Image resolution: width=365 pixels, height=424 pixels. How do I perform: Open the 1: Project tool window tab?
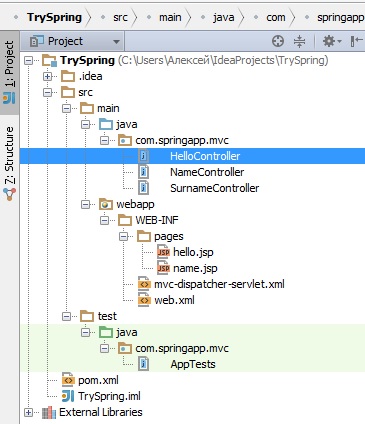click(9, 72)
